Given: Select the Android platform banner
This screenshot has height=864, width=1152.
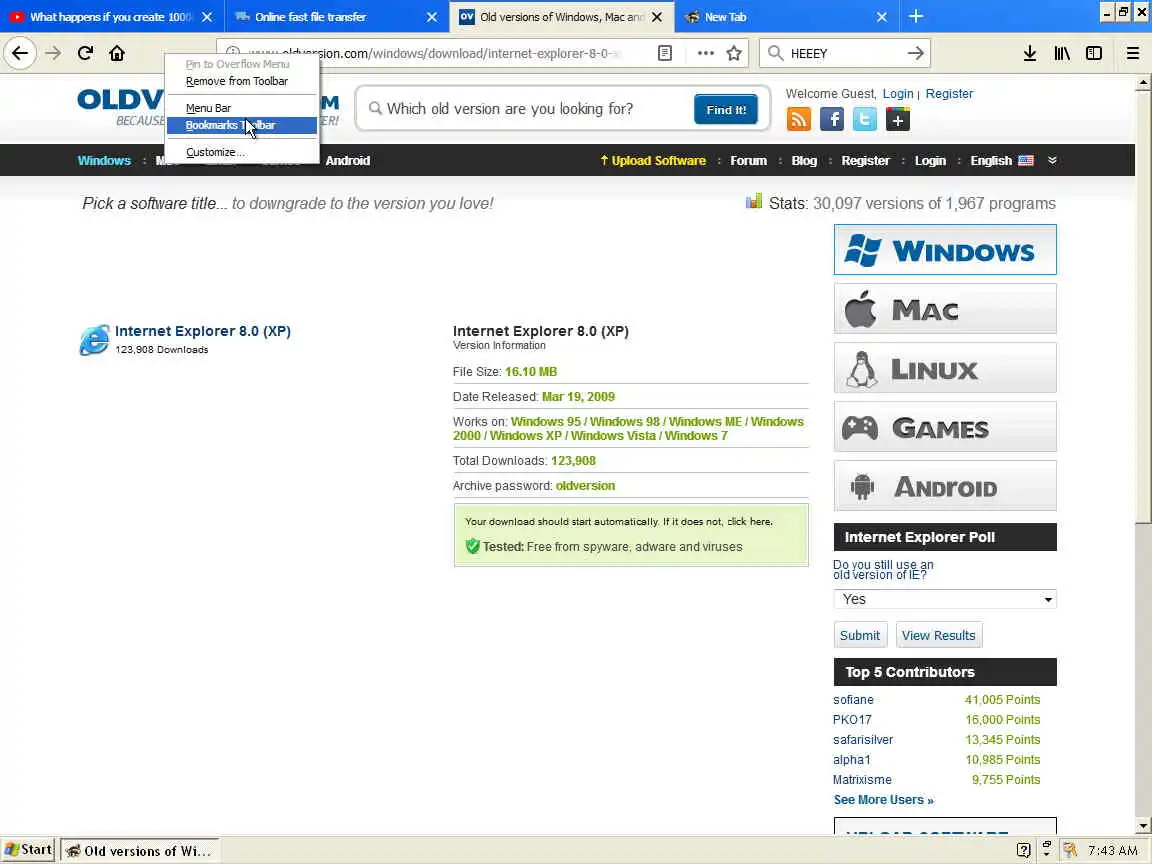Looking at the screenshot, I should click(945, 486).
